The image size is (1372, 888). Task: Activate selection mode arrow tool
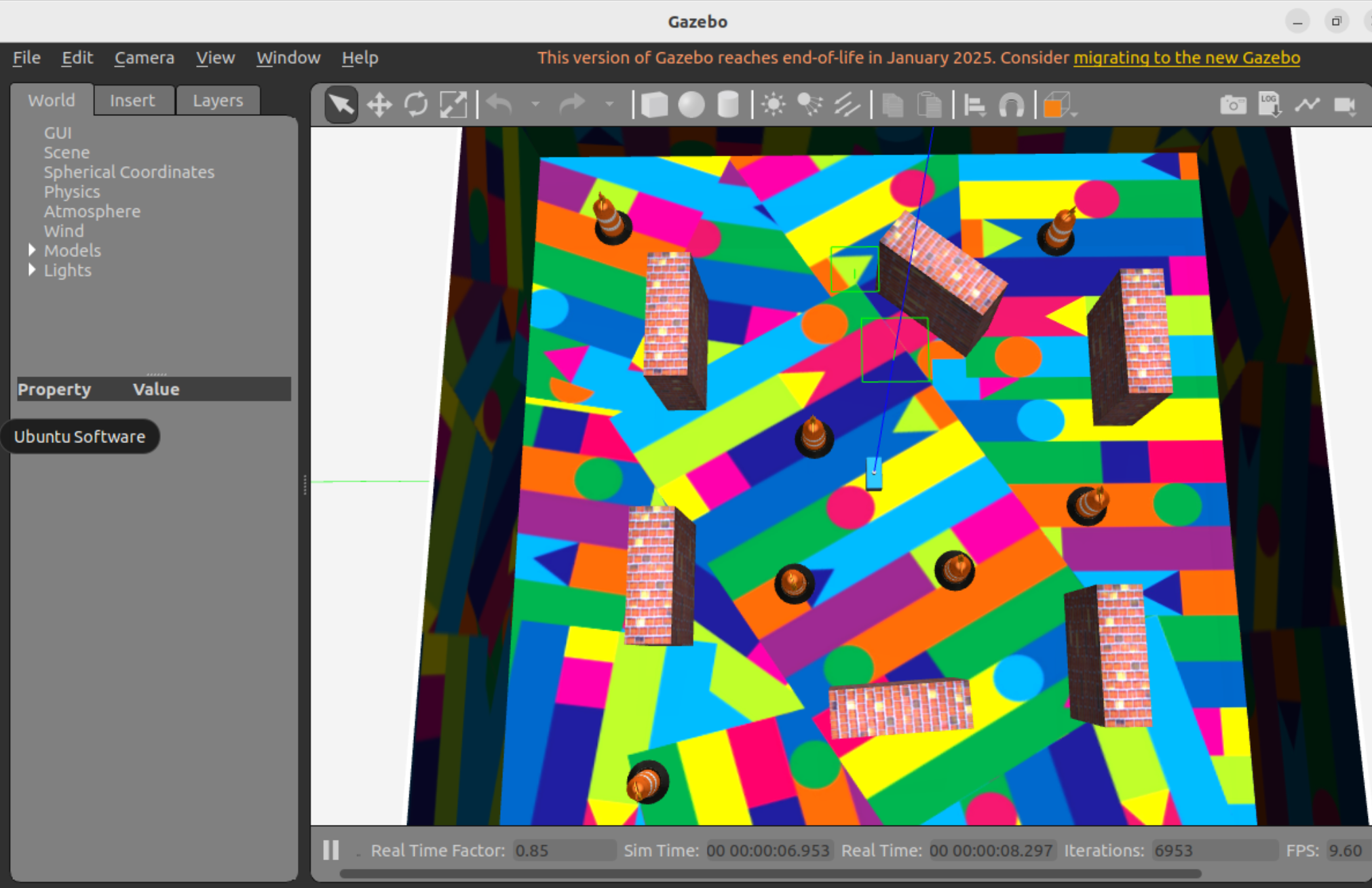341,105
